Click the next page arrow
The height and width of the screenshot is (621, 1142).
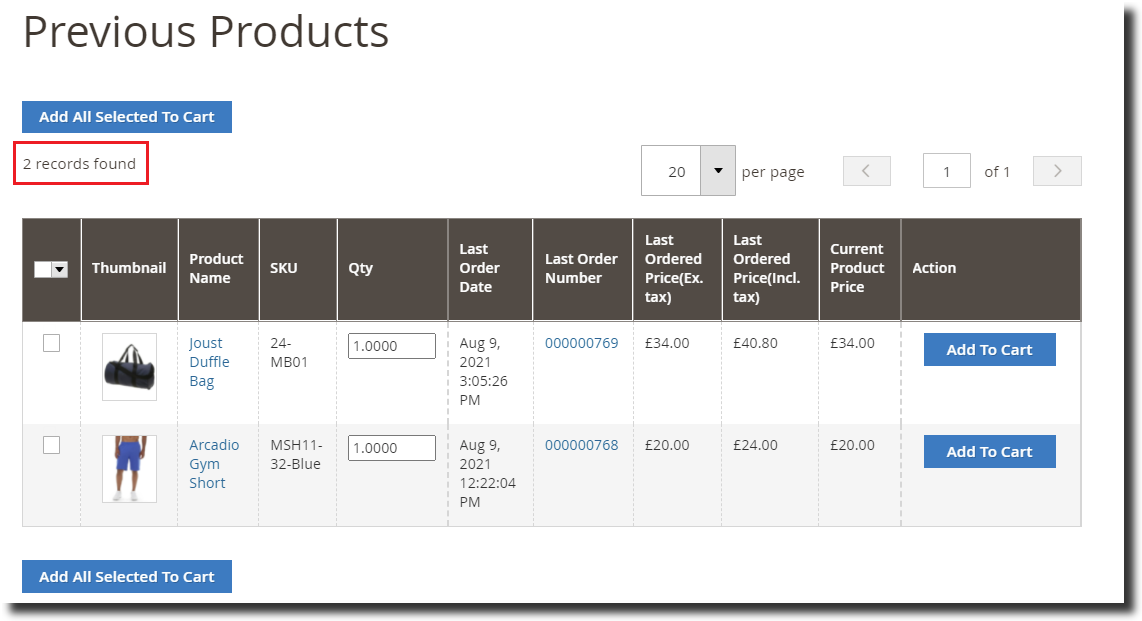point(1057,170)
